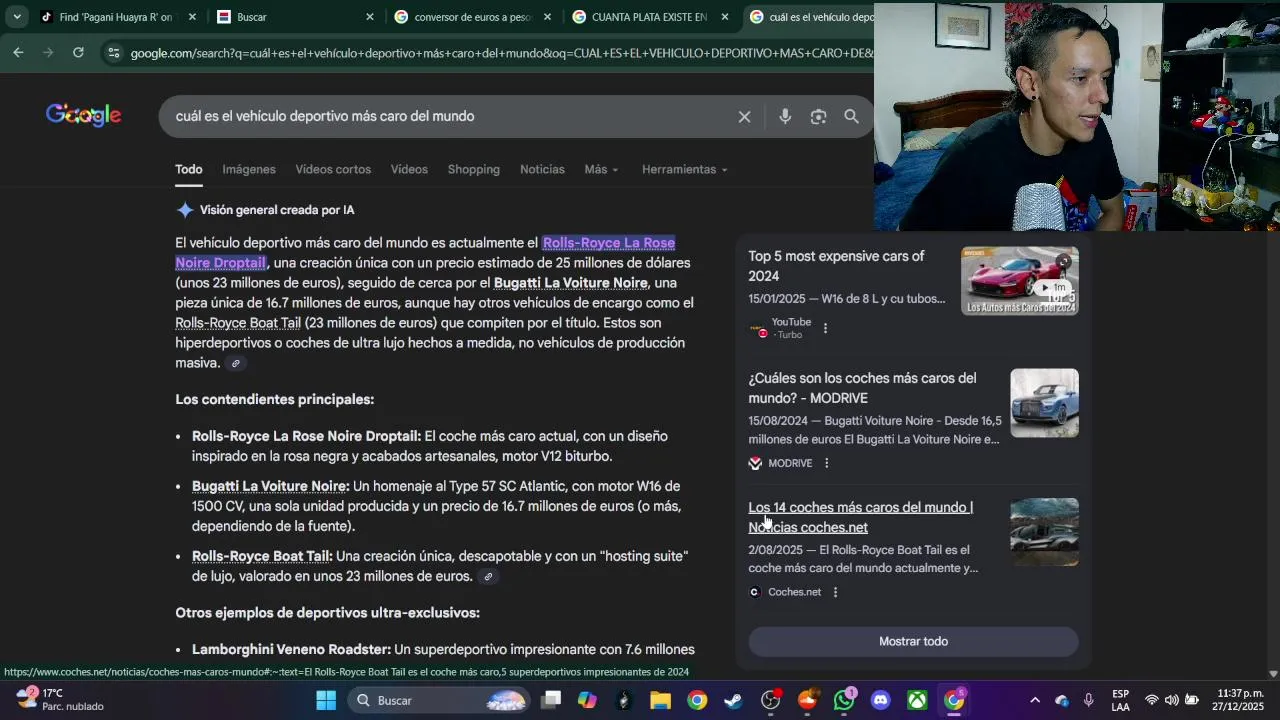Click the link icon after the overview paragraph
This screenshot has height=720, width=1280.
click(x=236, y=363)
